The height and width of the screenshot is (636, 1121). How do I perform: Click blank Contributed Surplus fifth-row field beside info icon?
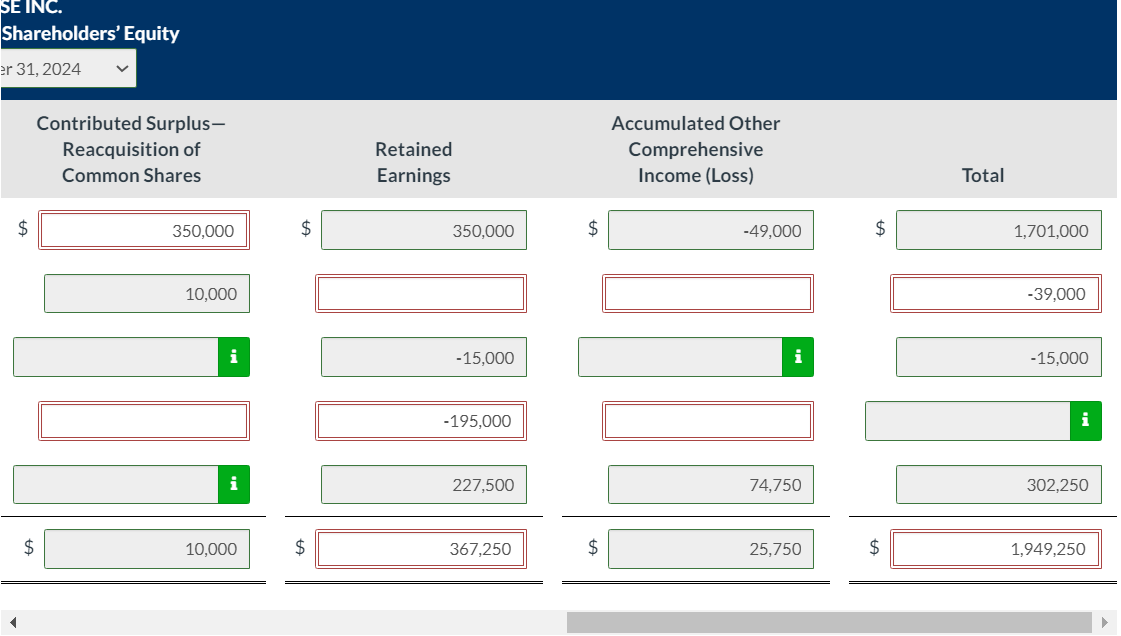tap(116, 485)
